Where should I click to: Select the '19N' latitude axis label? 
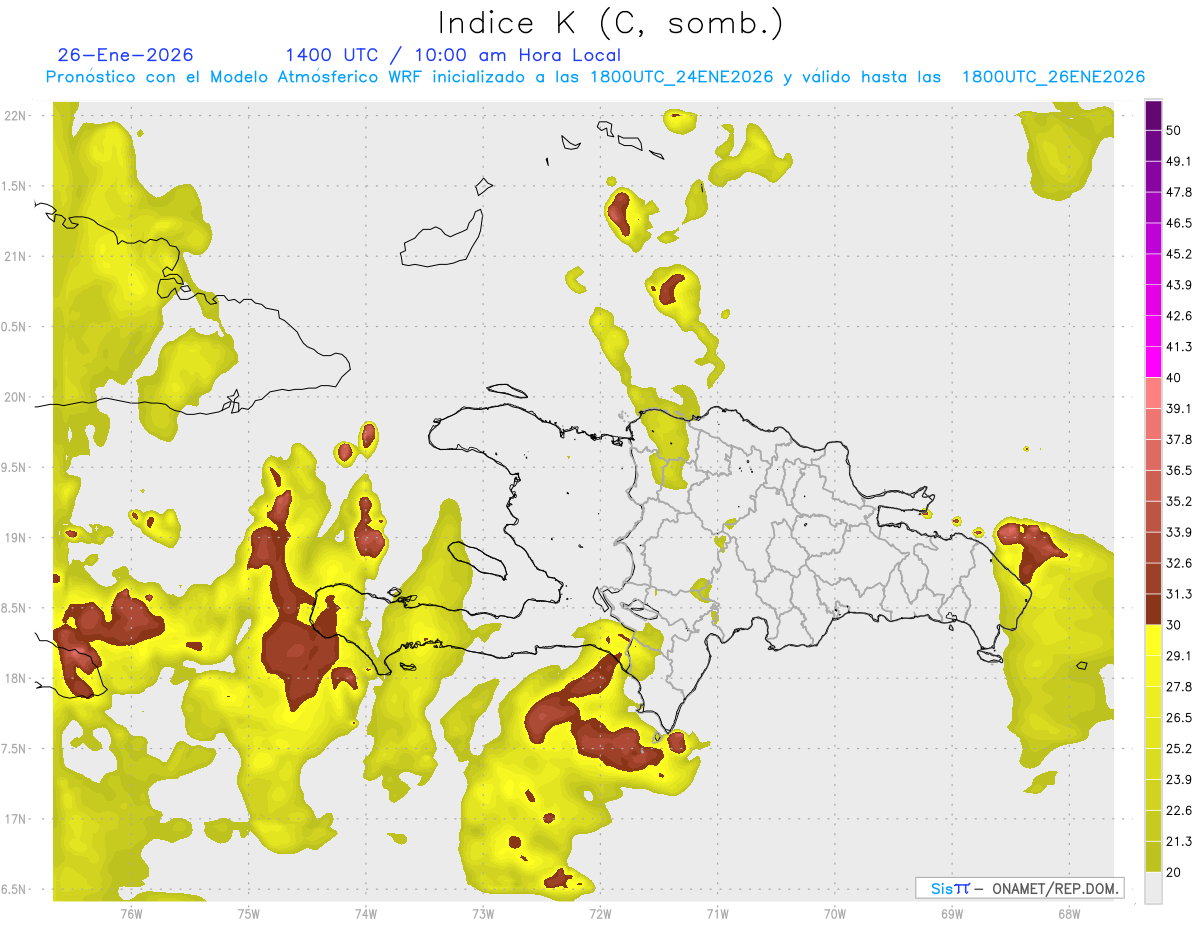(x=16, y=538)
